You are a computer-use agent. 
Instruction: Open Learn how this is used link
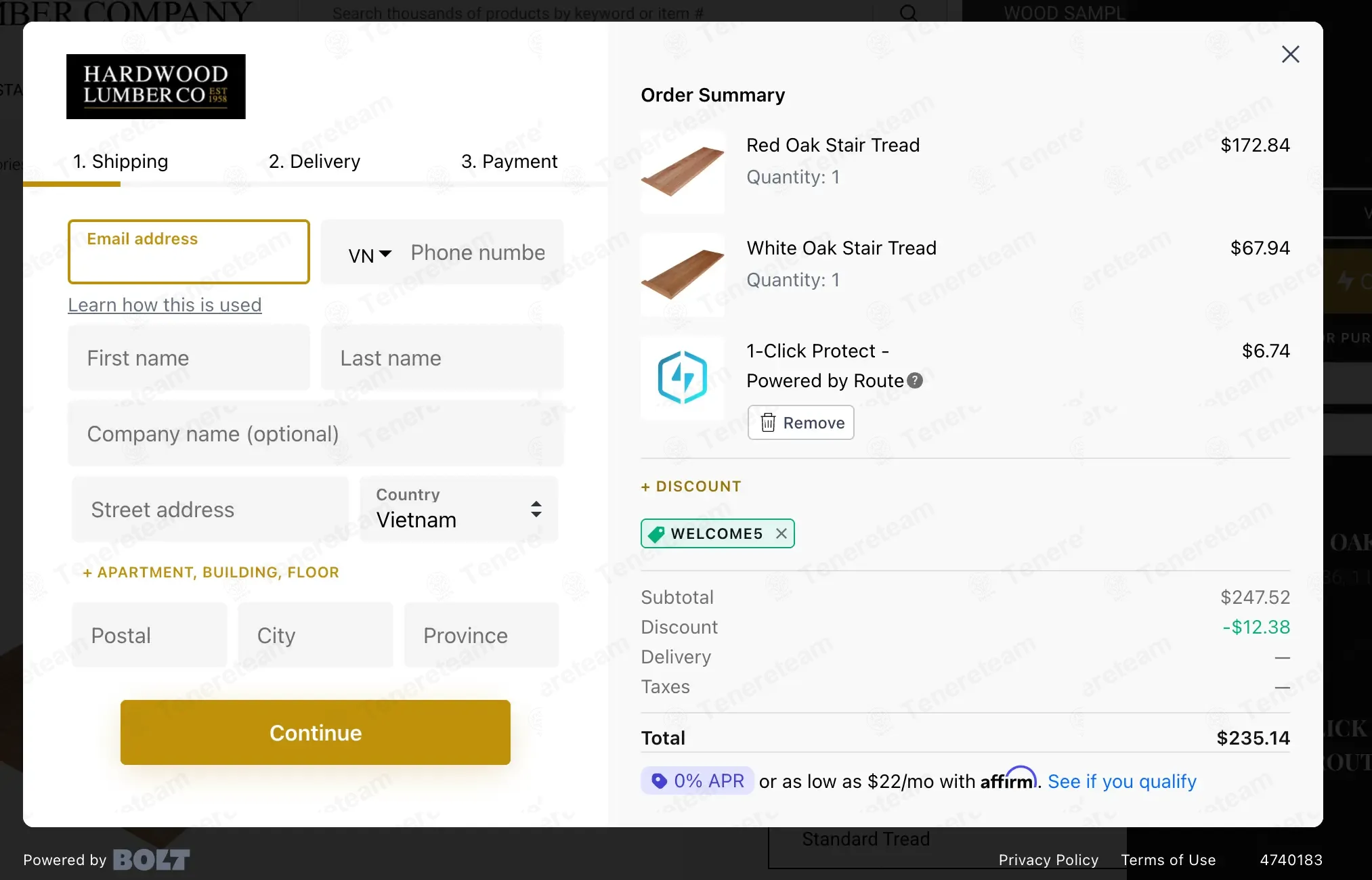point(165,305)
